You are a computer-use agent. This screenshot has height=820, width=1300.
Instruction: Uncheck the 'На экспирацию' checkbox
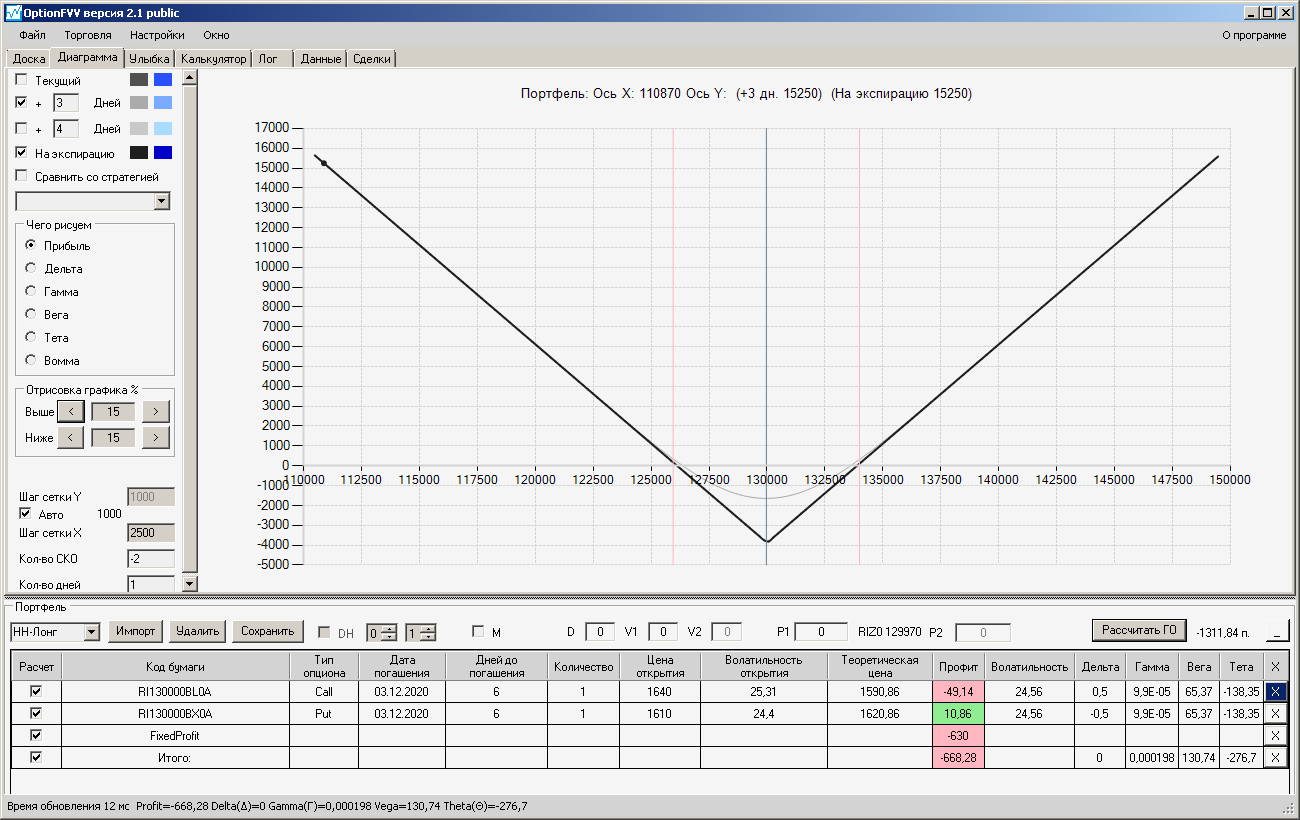coord(22,153)
